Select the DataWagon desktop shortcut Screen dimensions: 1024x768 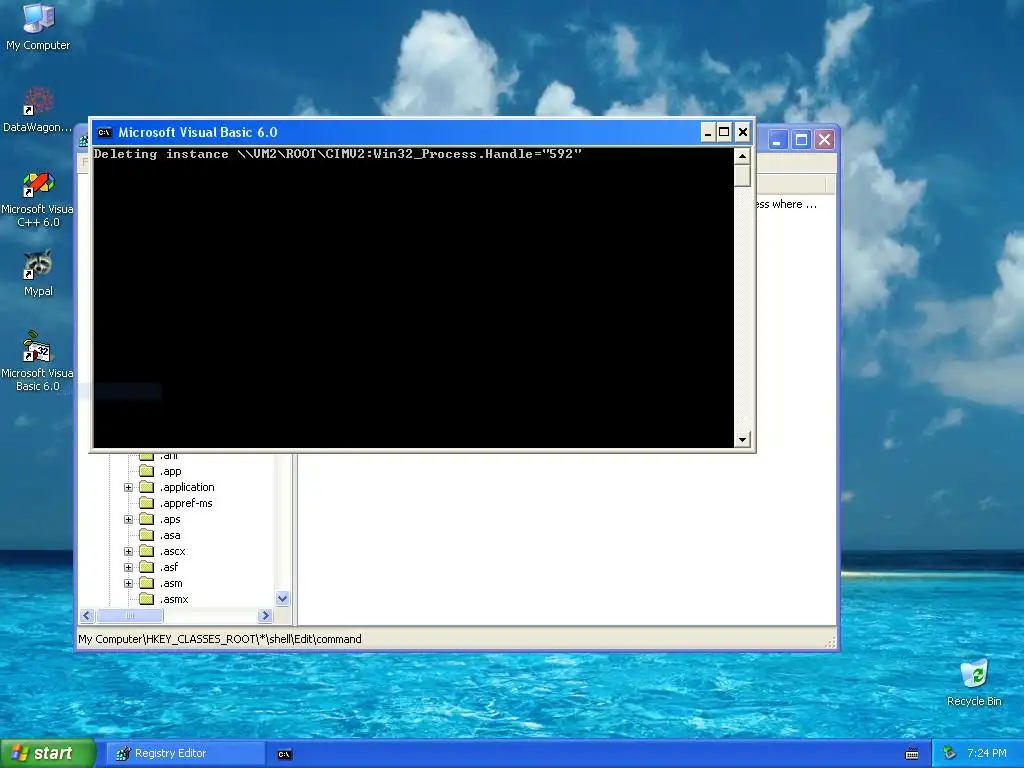38,110
